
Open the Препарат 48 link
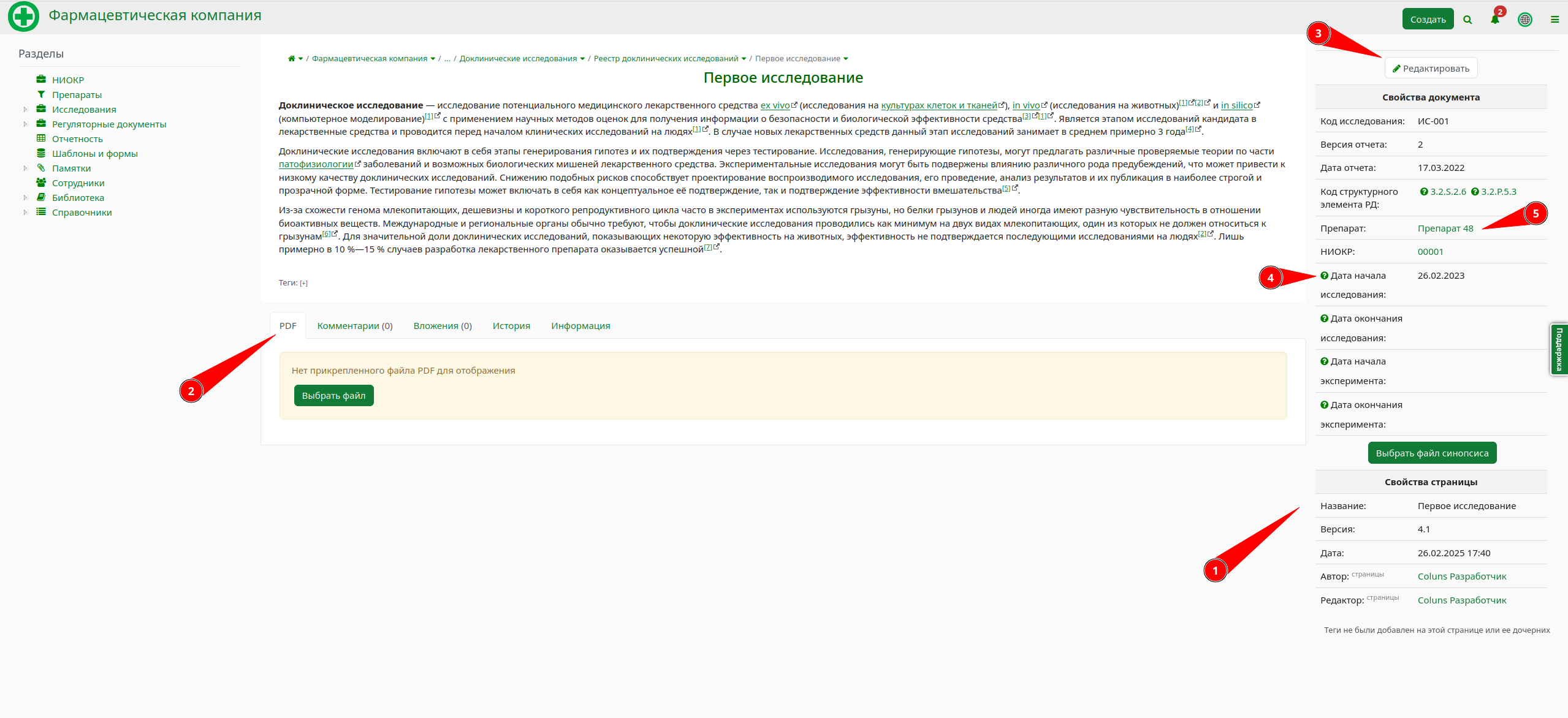[x=1445, y=229]
